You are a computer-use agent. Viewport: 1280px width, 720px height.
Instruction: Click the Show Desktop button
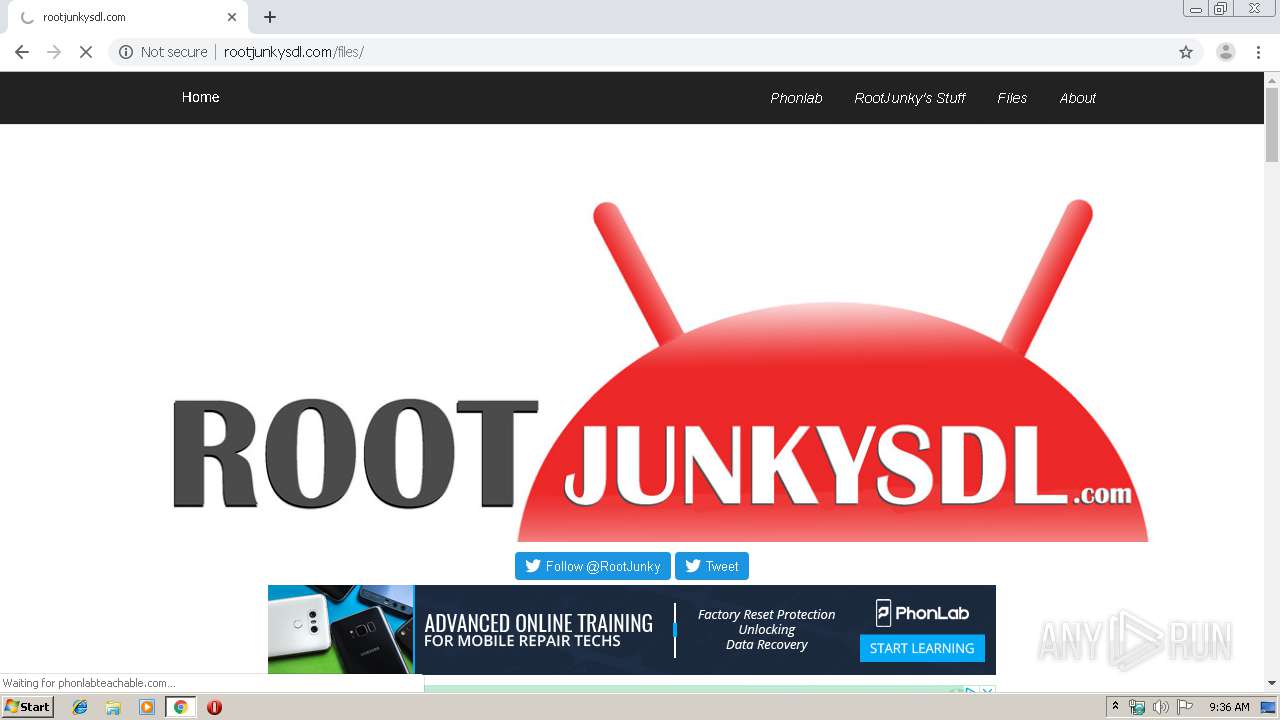[x=1269, y=707]
